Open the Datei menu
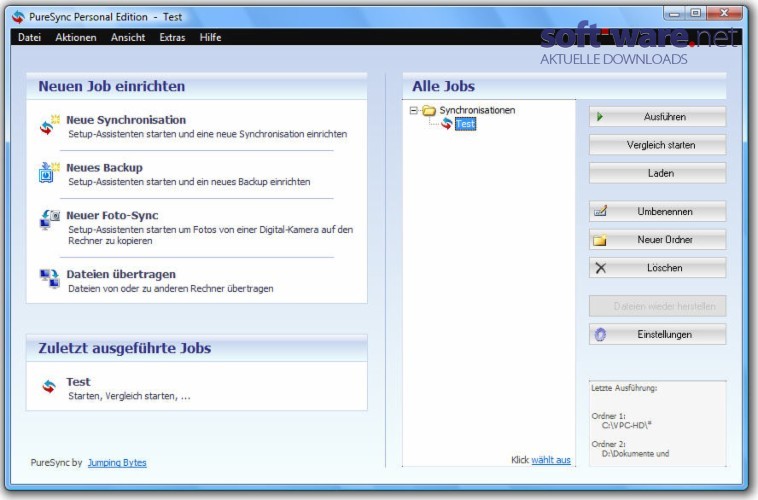This screenshot has height=500, width=758. [x=29, y=37]
